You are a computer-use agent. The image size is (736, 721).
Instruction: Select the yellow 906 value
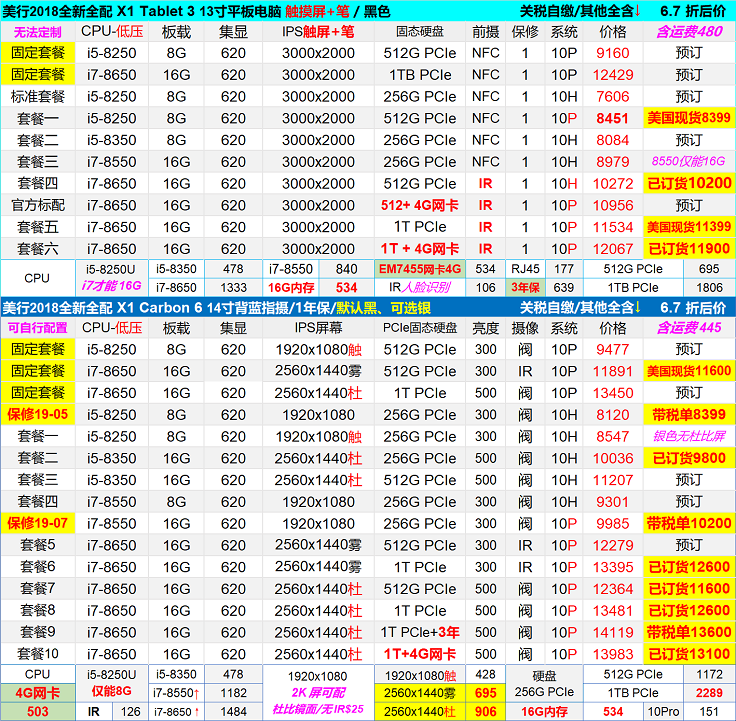(x=485, y=711)
